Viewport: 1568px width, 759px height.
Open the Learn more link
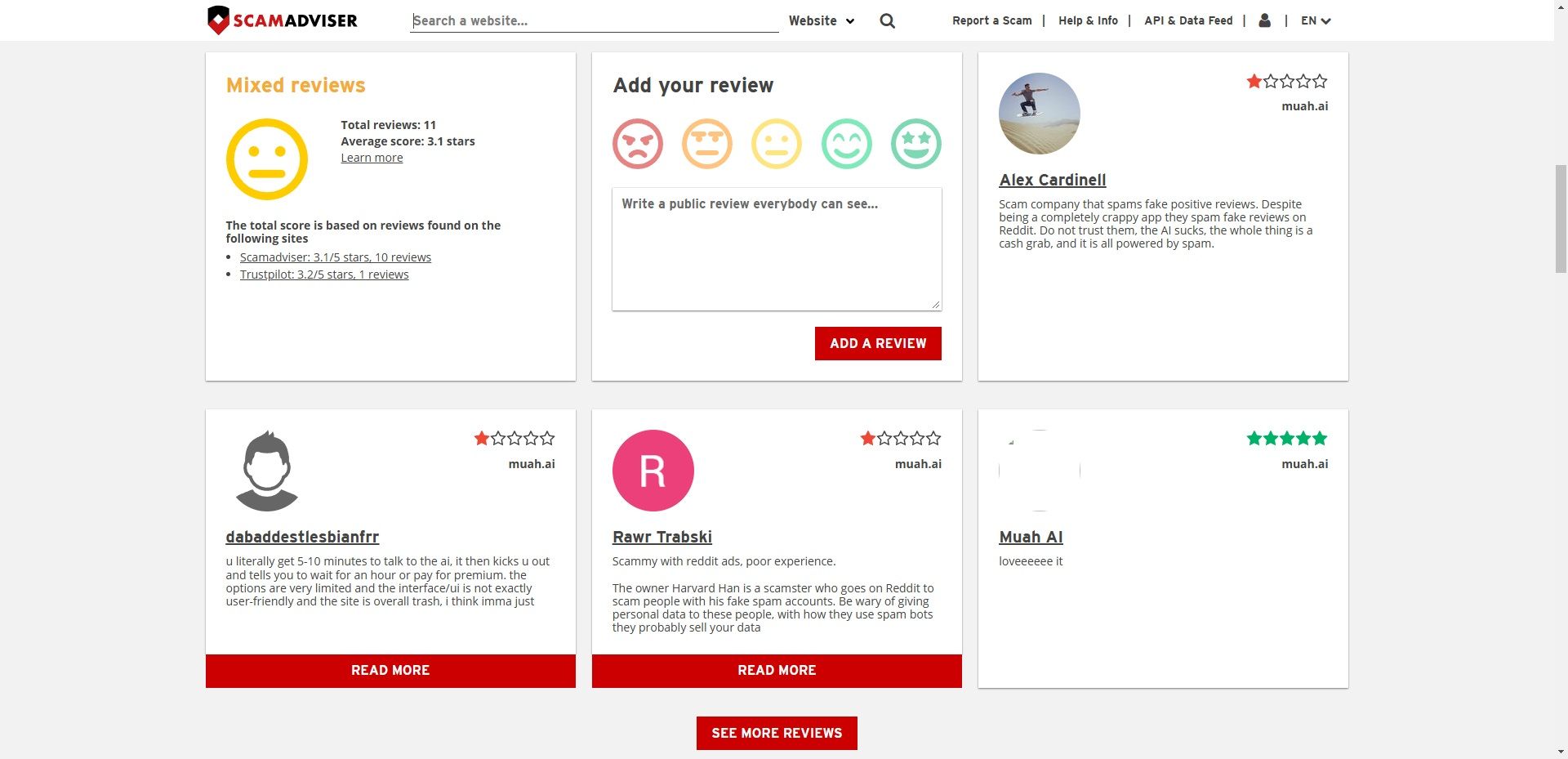click(372, 158)
